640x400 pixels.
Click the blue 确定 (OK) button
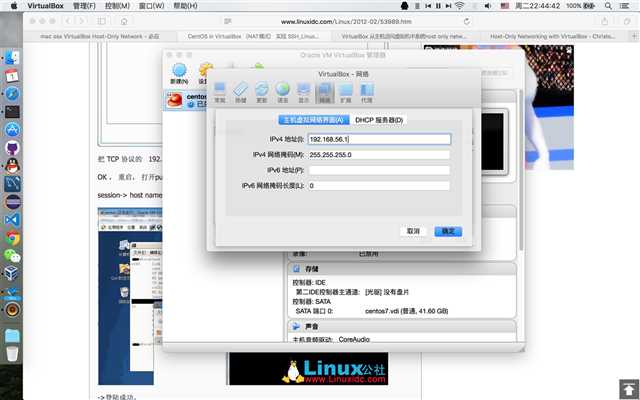448,231
